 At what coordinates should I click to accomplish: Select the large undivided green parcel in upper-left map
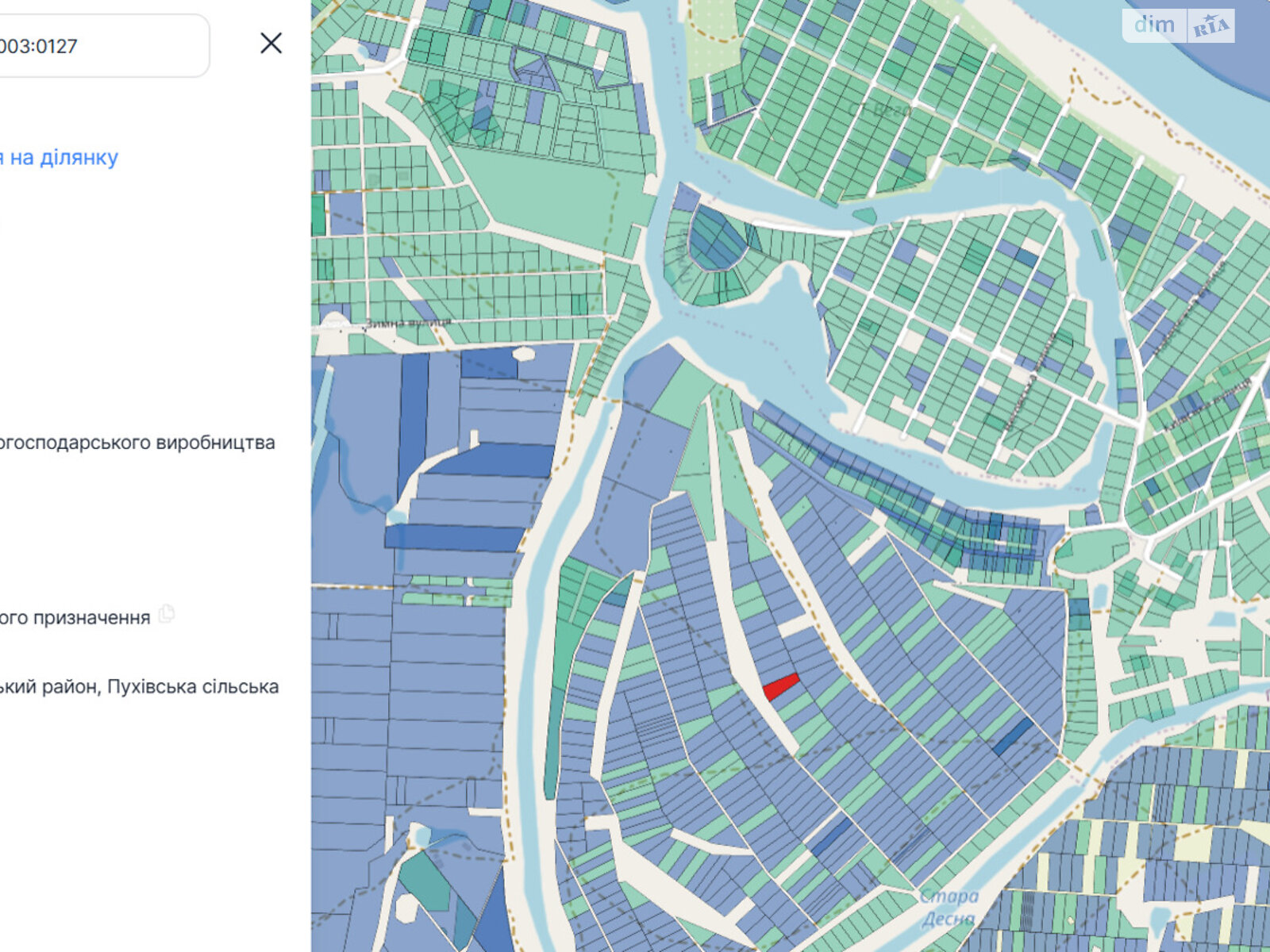pyautogui.click(x=548, y=198)
